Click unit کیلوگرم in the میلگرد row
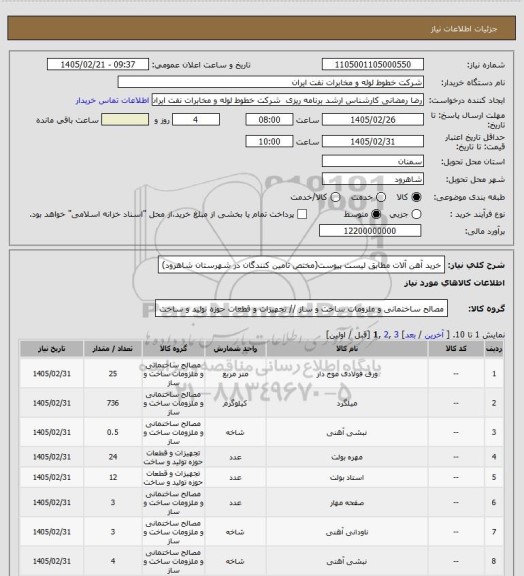 (235, 403)
